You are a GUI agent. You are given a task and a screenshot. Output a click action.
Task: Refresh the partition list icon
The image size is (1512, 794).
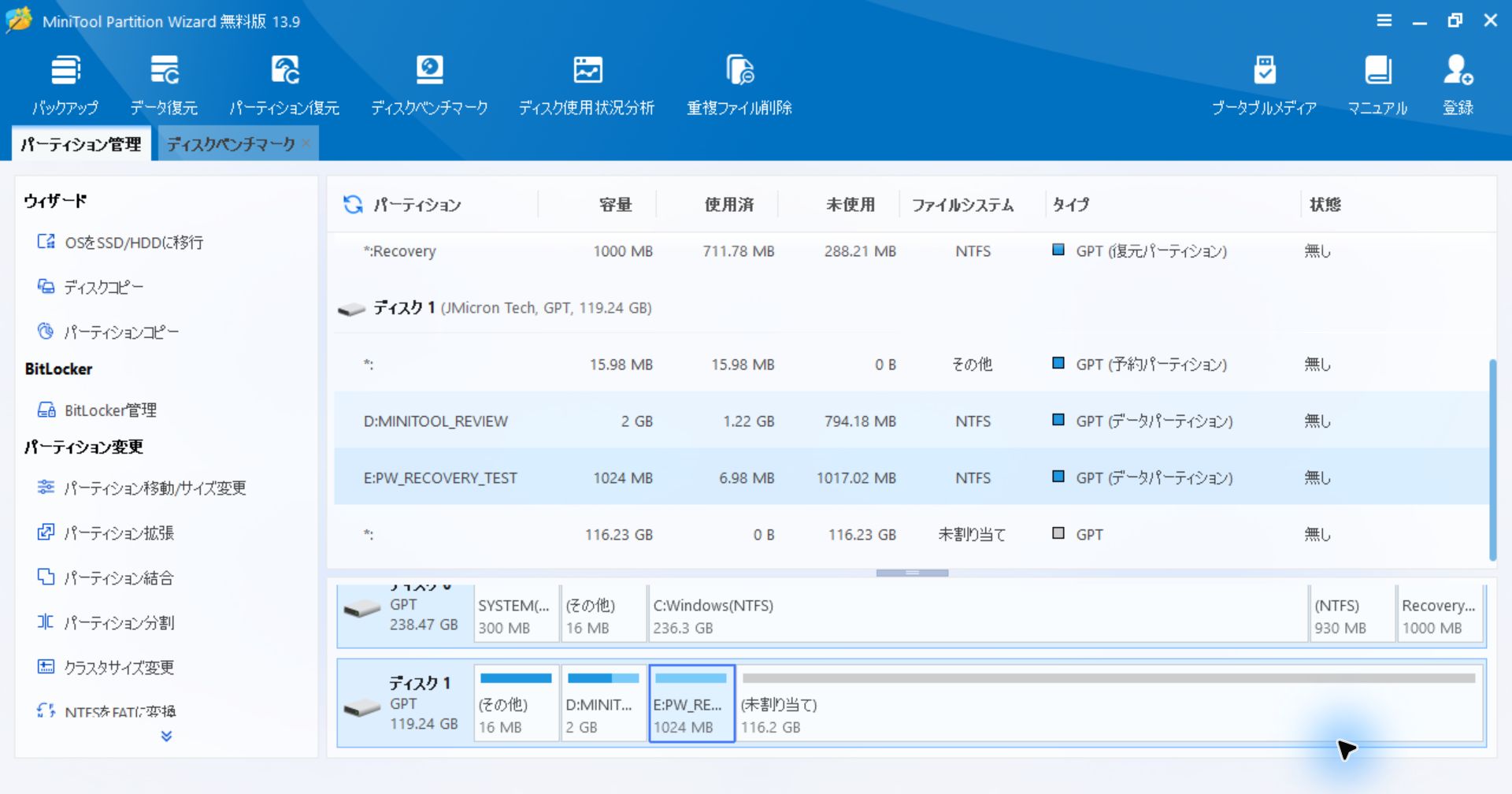pyautogui.click(x=353, y=205)
